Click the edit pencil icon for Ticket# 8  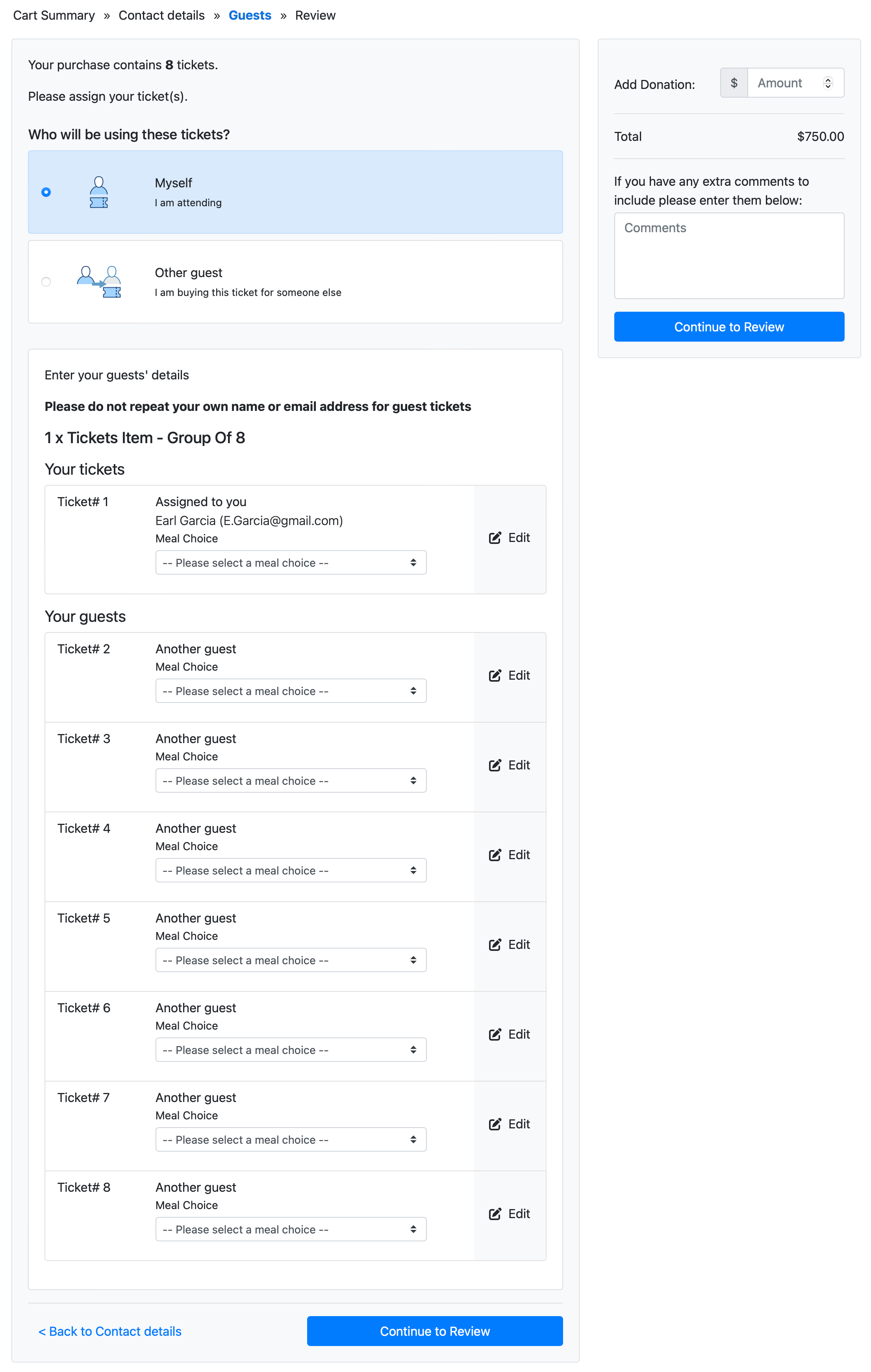coord(494,1214)
